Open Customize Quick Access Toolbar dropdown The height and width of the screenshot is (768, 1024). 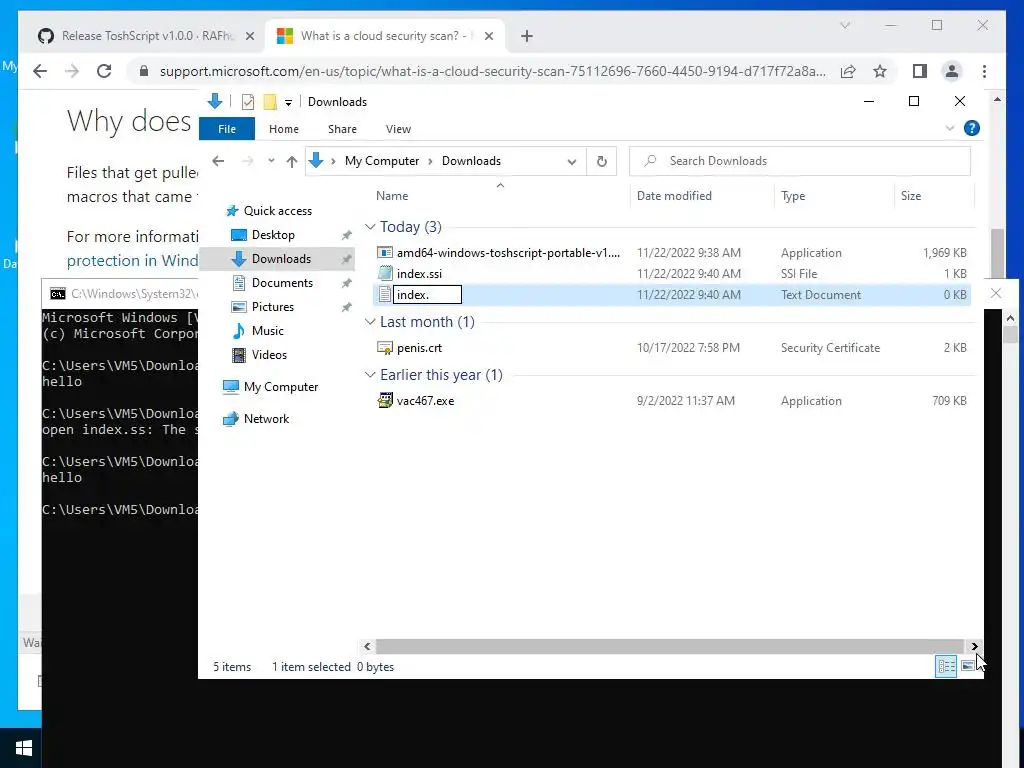pyautogui.click(x=288, y=103)
